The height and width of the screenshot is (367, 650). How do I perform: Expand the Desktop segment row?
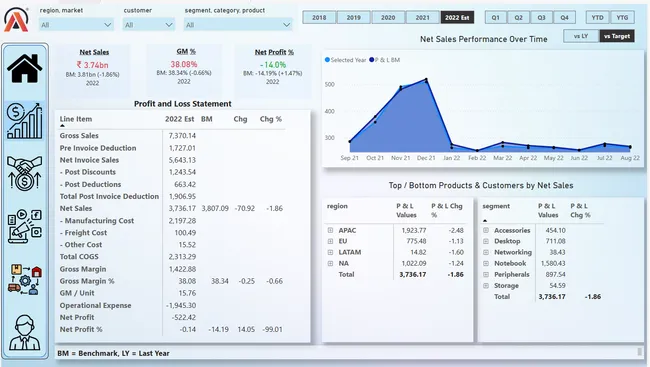coord(486,241)
